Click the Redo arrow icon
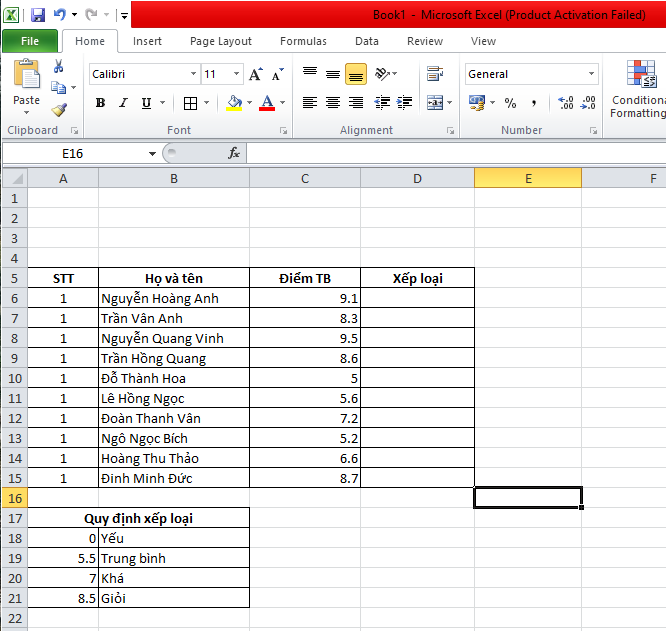The image size is (666, 631). [91, 15]
